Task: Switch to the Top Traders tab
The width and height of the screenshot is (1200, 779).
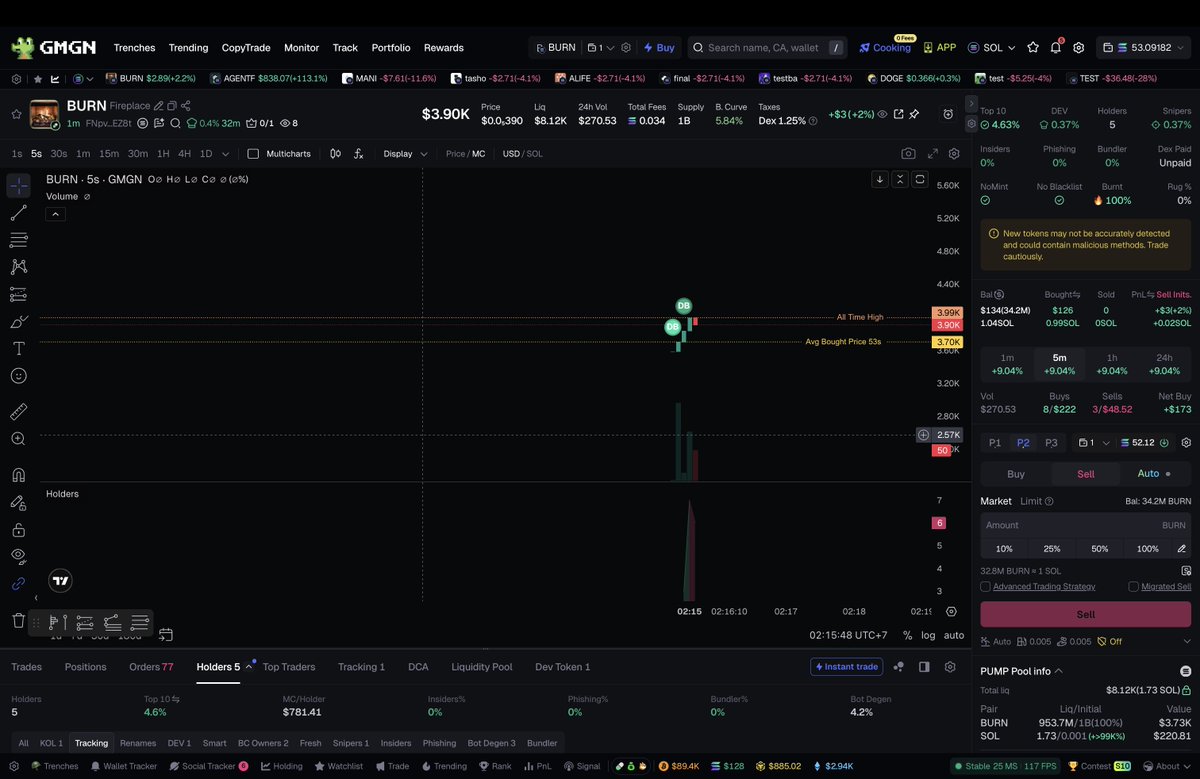Action: point(289,667)
